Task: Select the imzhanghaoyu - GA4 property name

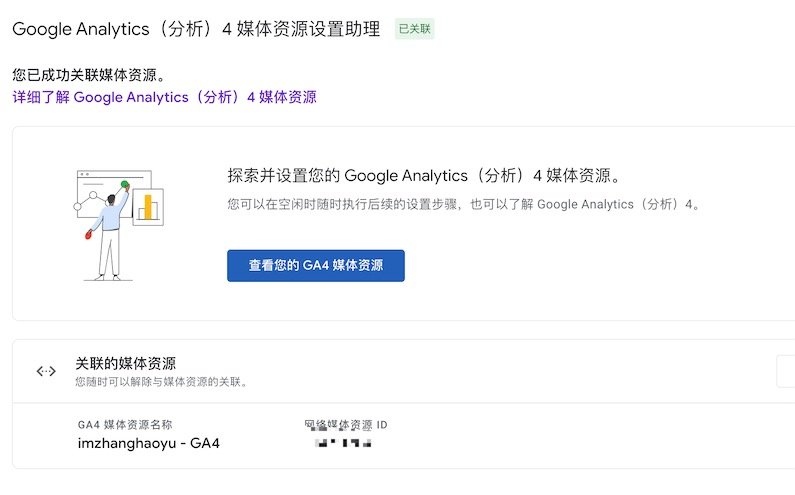Action: pos(148,443)
